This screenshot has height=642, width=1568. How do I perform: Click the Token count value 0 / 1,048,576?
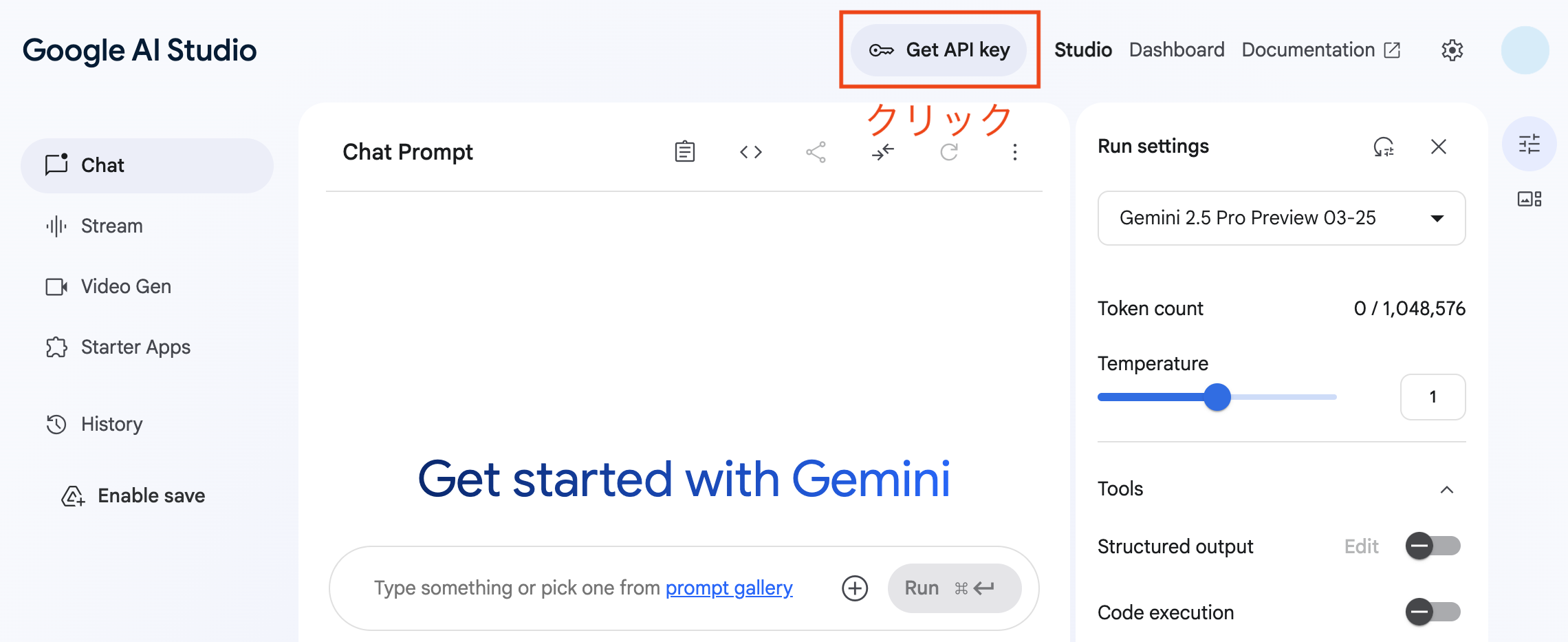1409,308
